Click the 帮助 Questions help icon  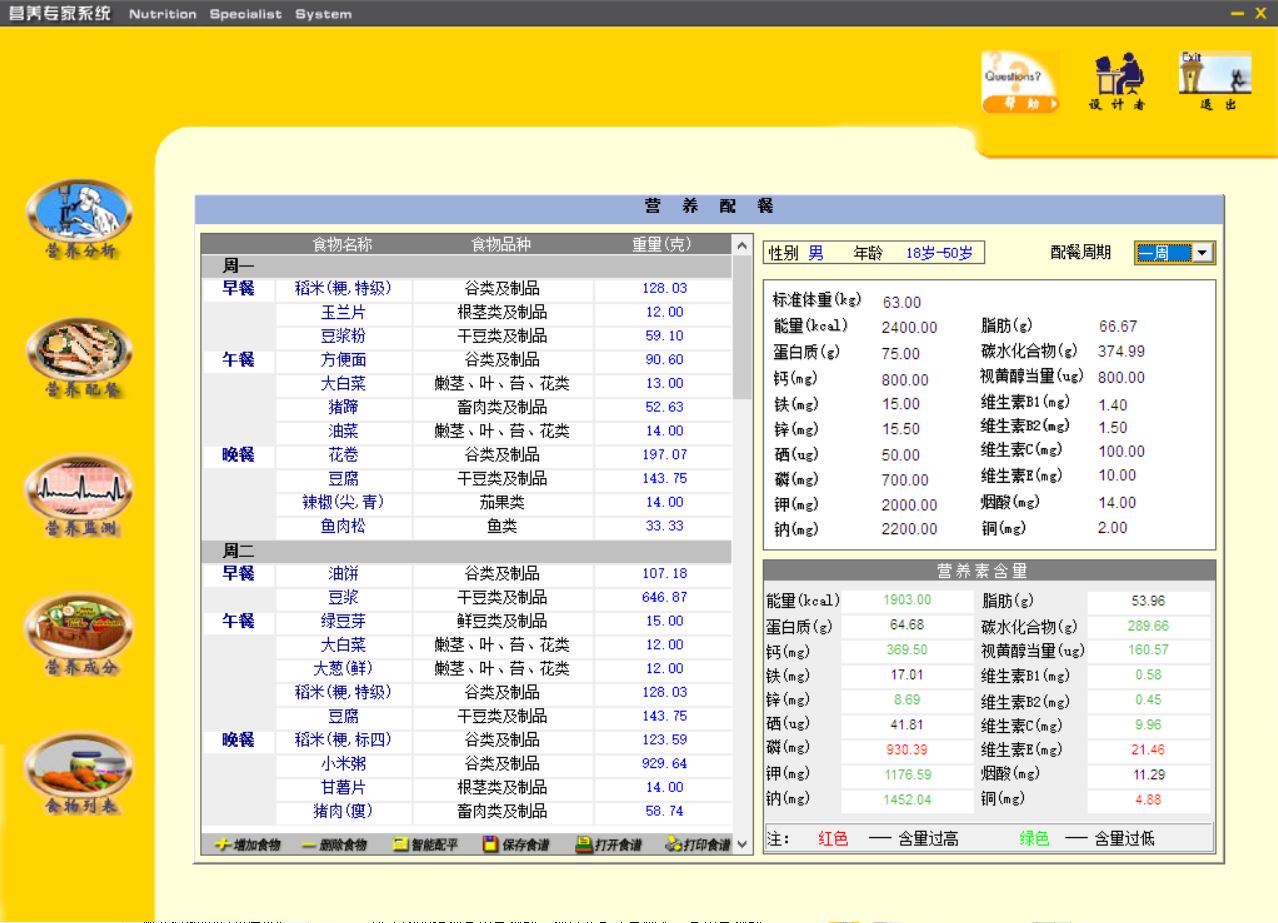coord(1018,82)
